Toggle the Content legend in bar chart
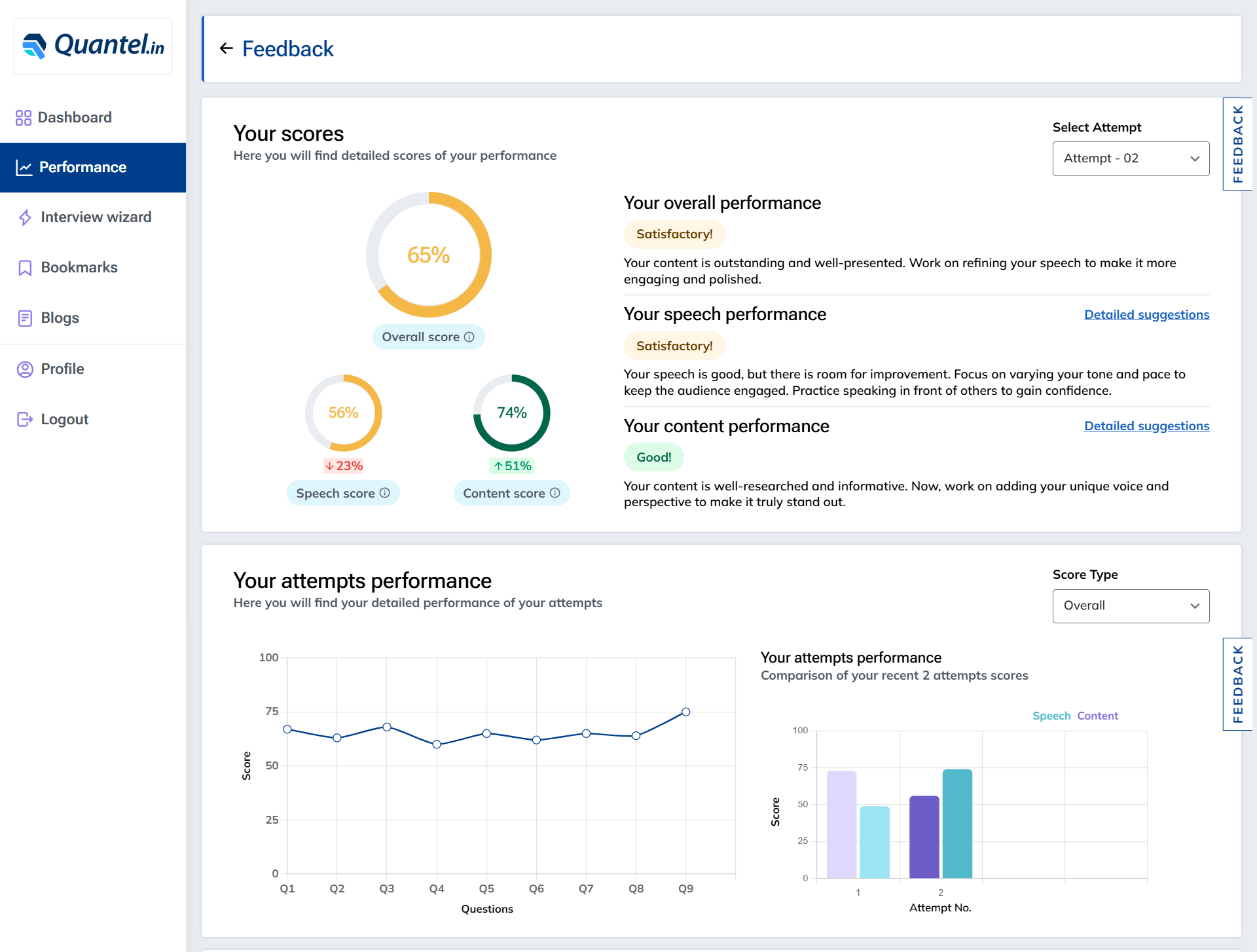 pyautogui.click(x=1097, y=716)
